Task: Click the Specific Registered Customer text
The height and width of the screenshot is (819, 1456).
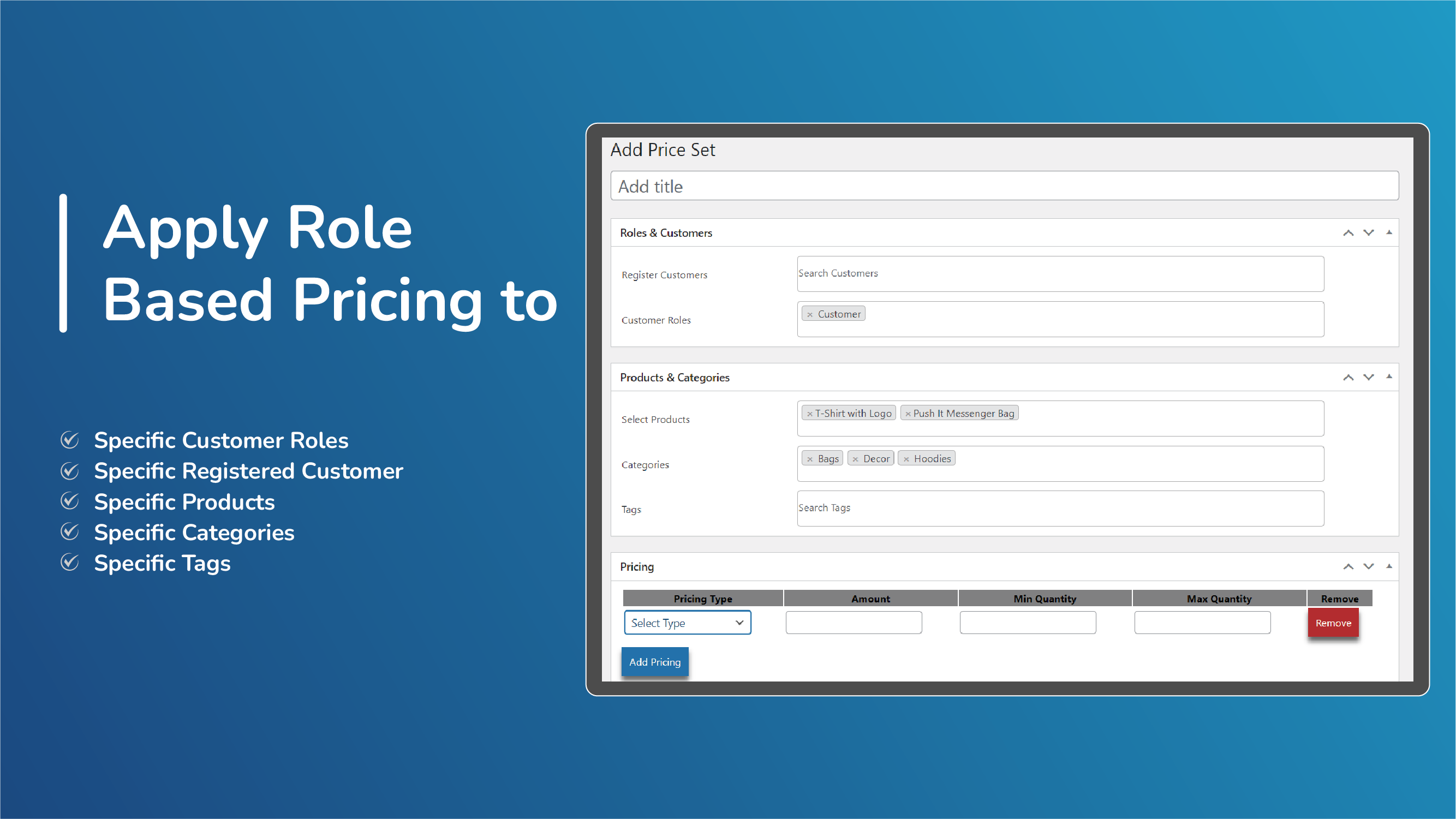Action: [x=249, y=471]
